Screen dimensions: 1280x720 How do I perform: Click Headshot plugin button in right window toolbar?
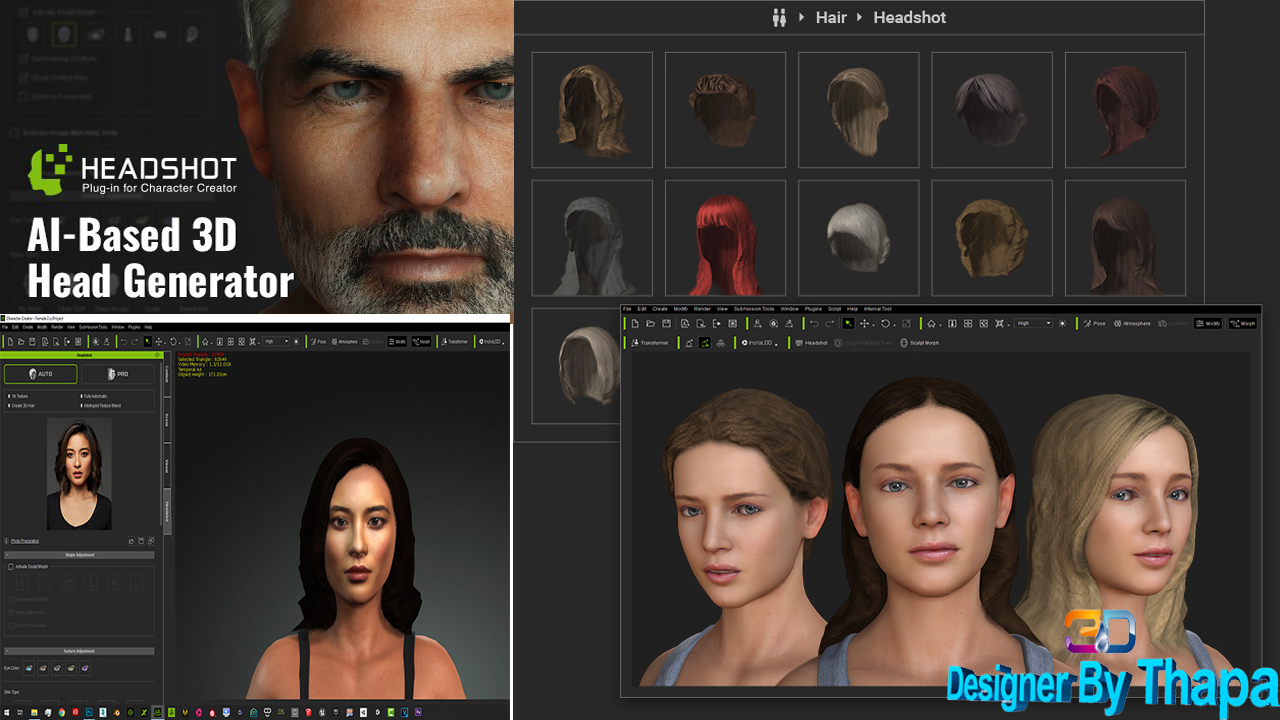pyautogui.click(x=811, y=343)
